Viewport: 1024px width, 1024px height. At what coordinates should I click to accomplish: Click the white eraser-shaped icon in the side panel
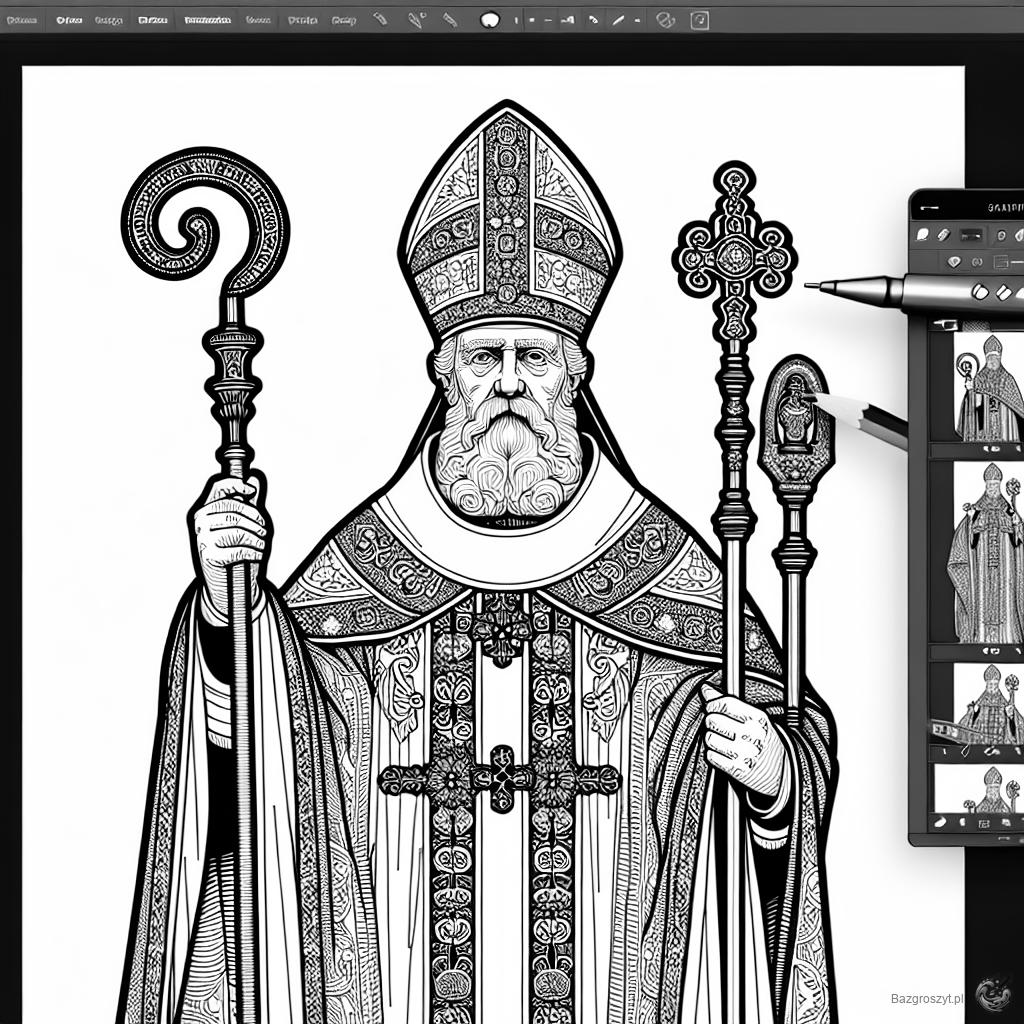(x=922, y=234)
